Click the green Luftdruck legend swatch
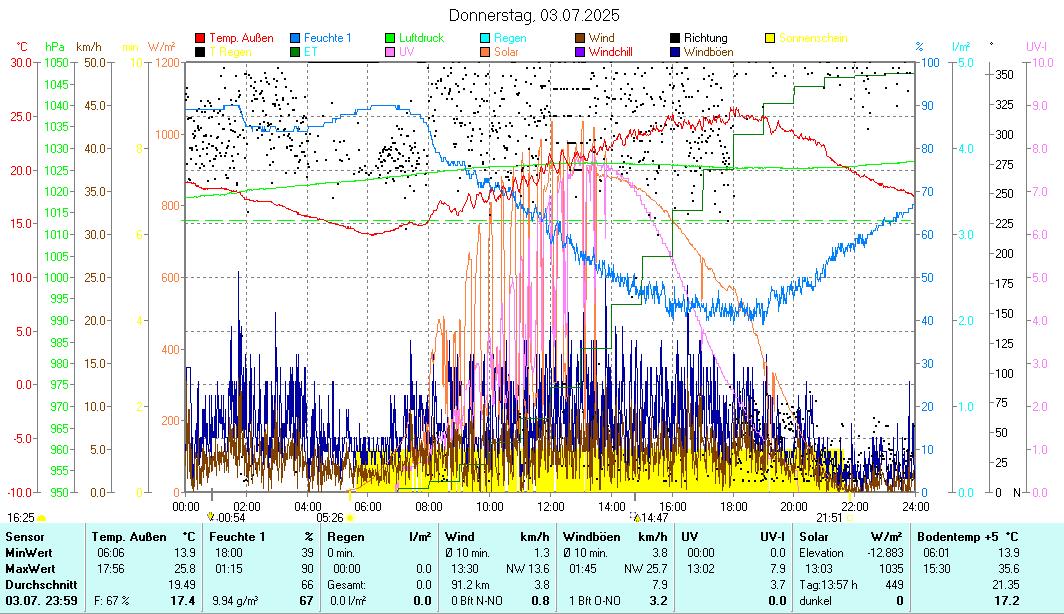 point(390,38)
